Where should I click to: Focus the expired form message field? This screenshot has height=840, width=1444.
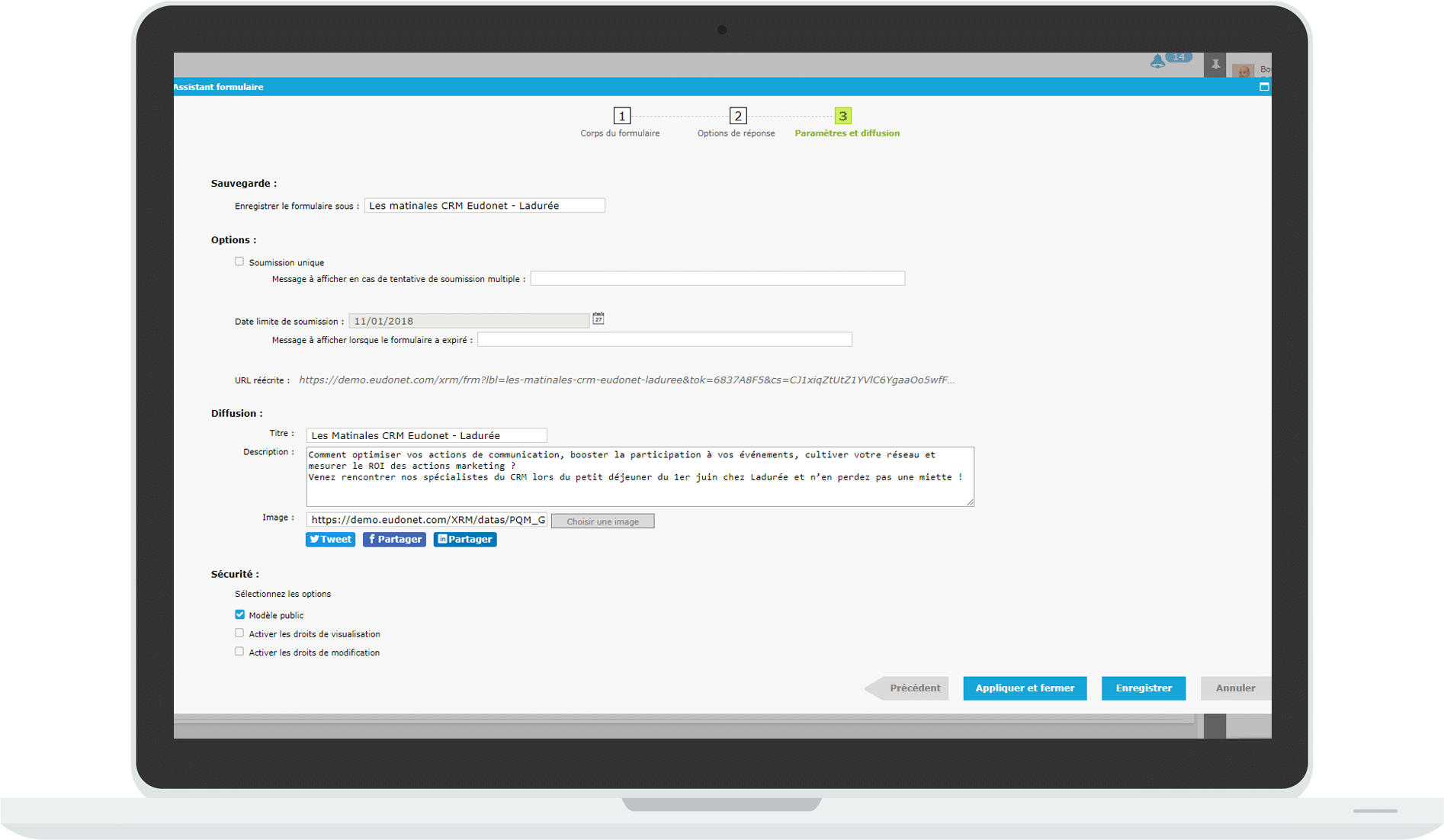[x=665, y=340]
